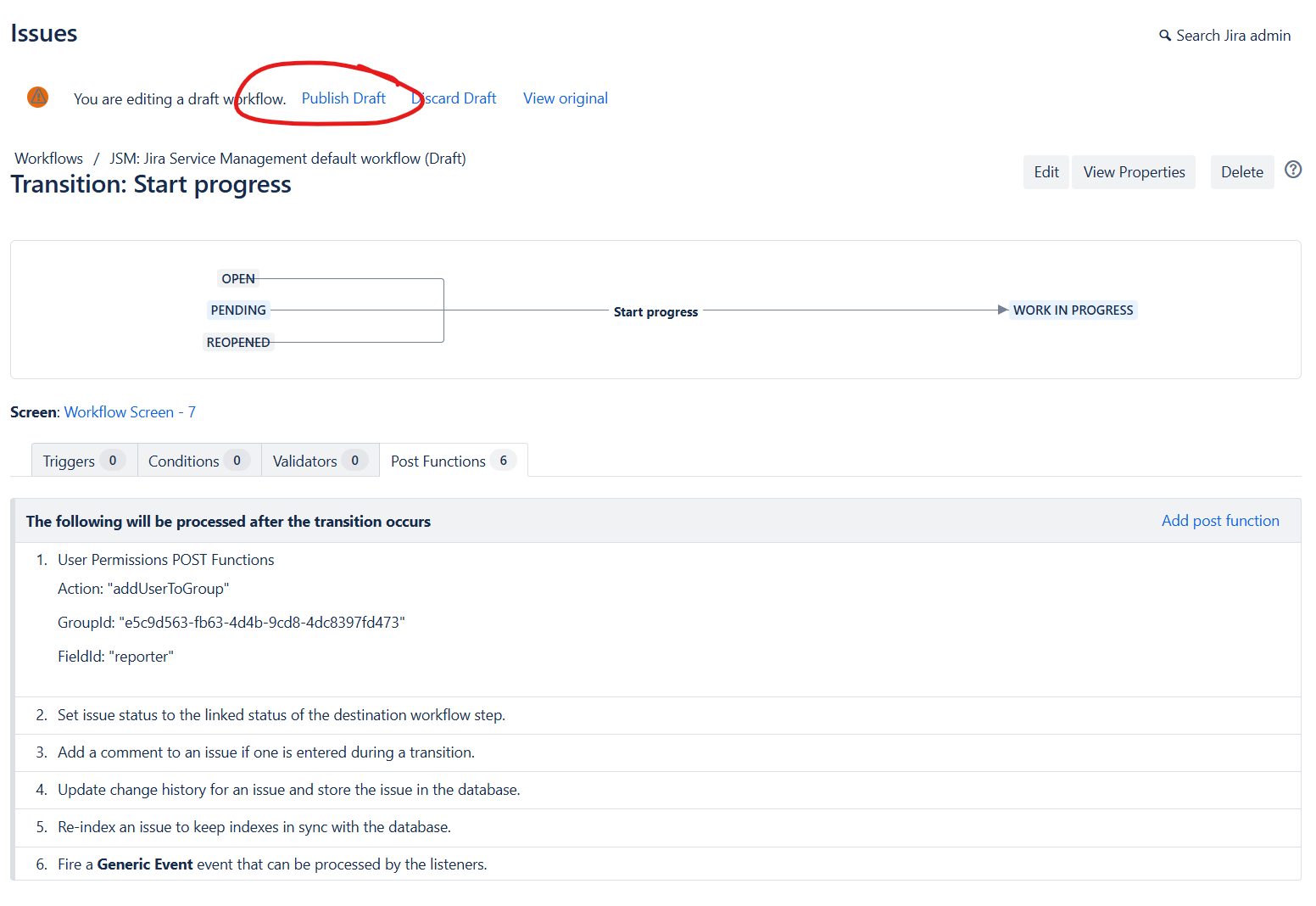1316x906 pixels.
Task: Click Add post function link
Action: click(1219, 521)
